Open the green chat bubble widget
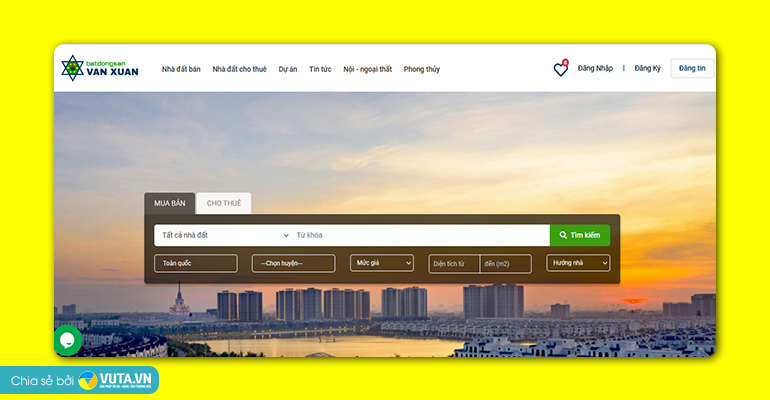The height and width of the screenshot is (400, 770). click(x=68, y=340)
